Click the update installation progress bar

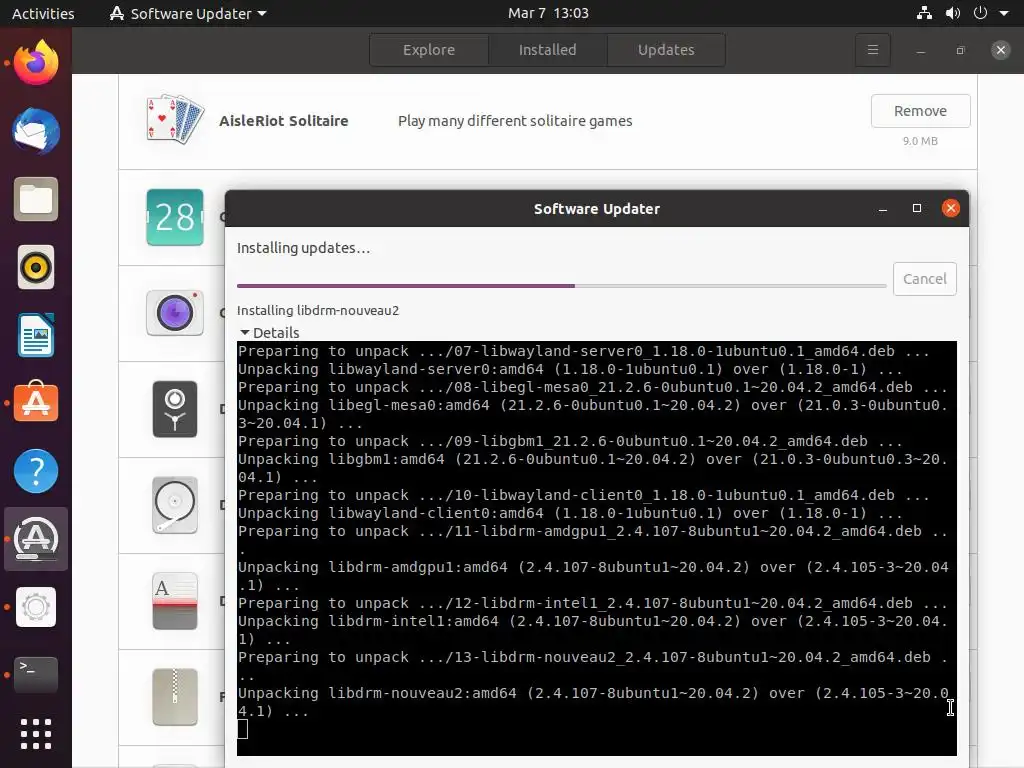(x=561, y=285)
